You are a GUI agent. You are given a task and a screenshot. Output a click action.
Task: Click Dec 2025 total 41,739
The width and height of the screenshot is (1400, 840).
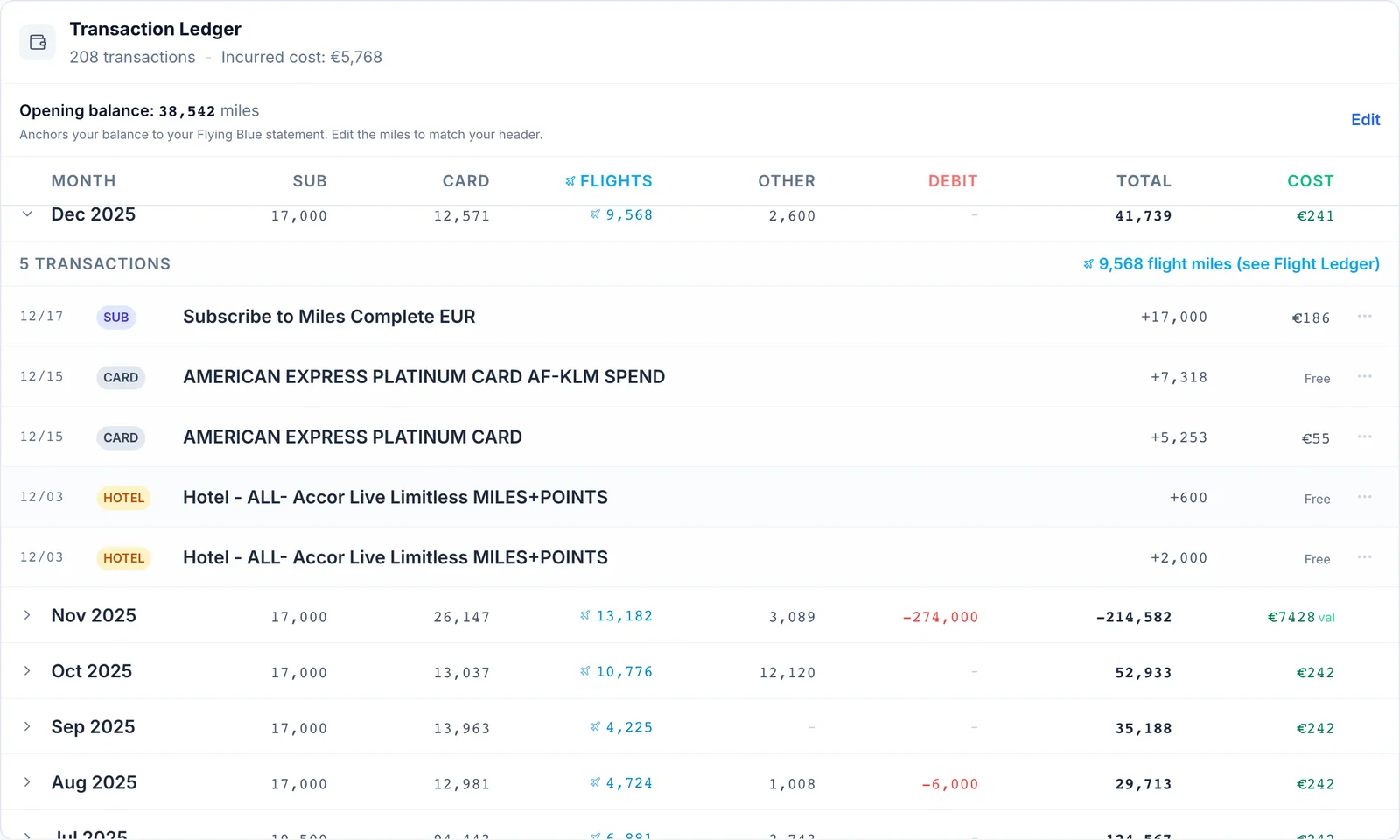click(1144, 216)
